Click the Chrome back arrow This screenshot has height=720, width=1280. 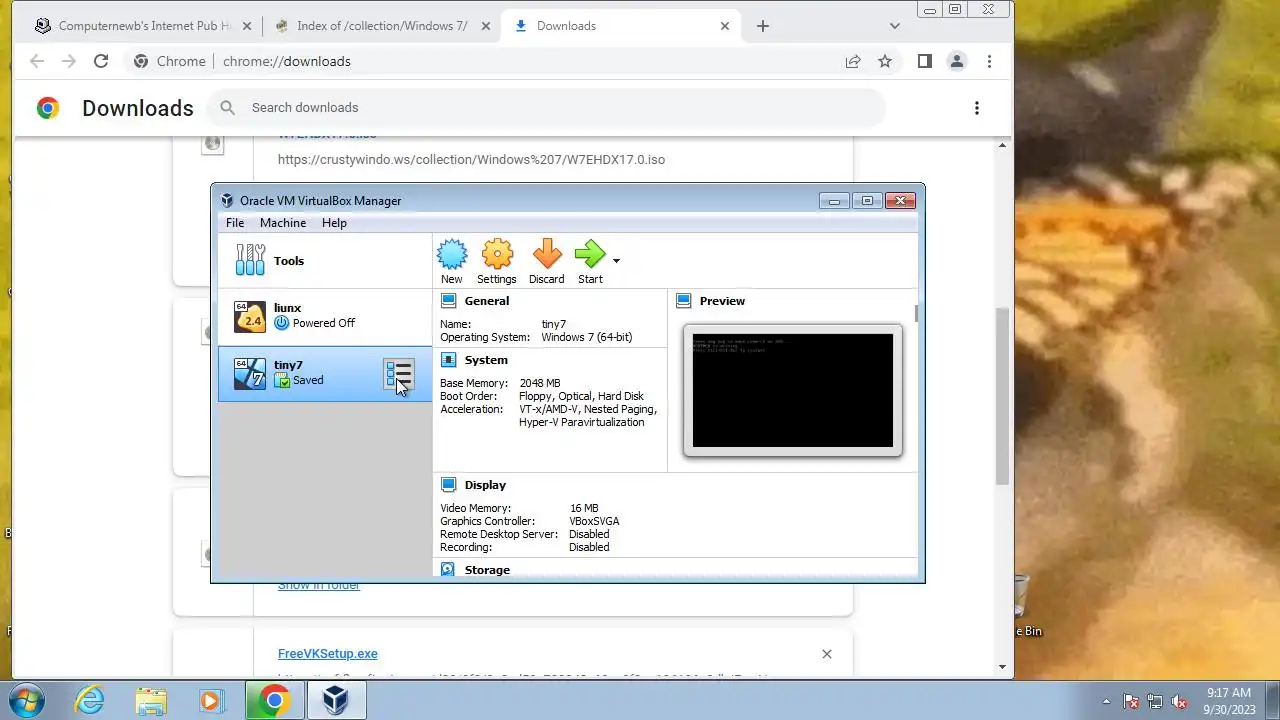point(37,61)
